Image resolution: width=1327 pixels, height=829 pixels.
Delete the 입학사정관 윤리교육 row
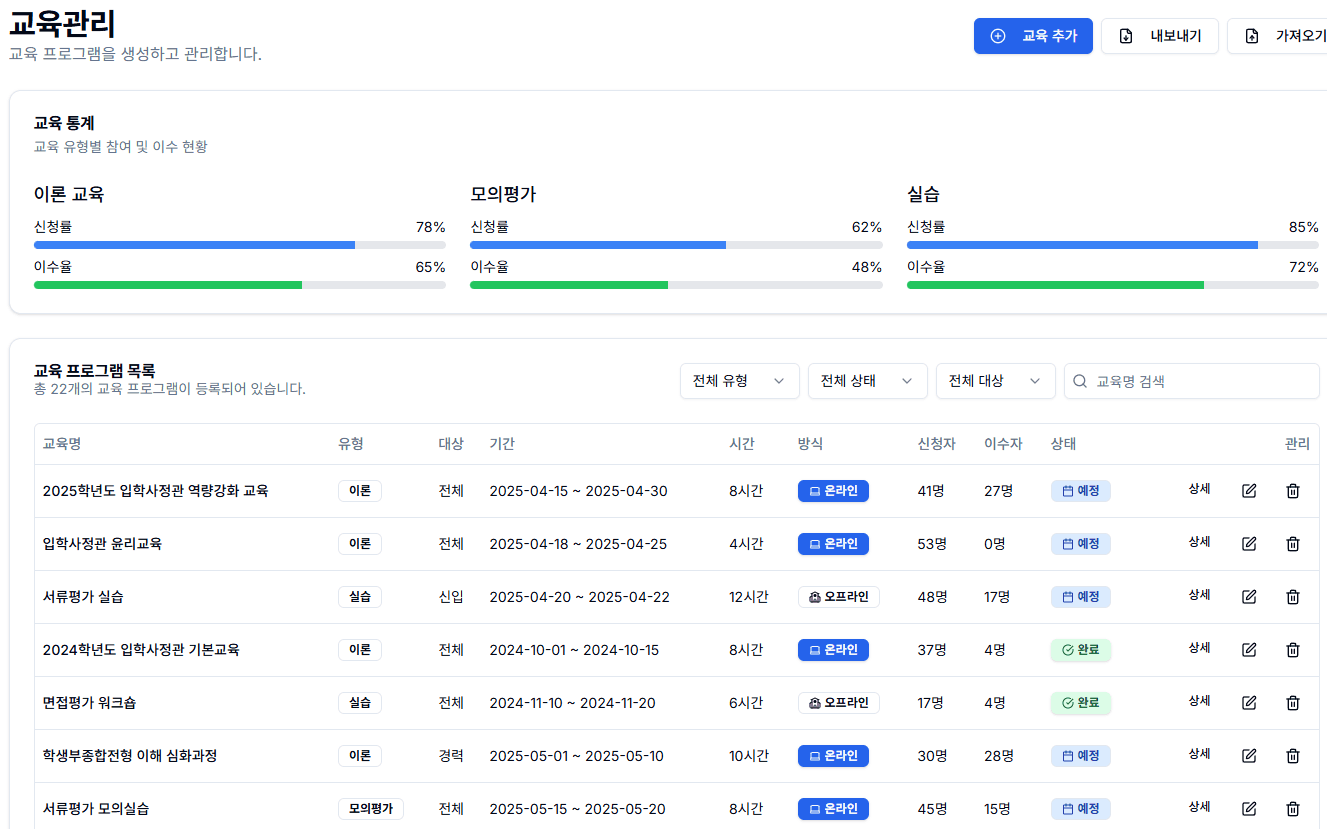(1293, 544)
